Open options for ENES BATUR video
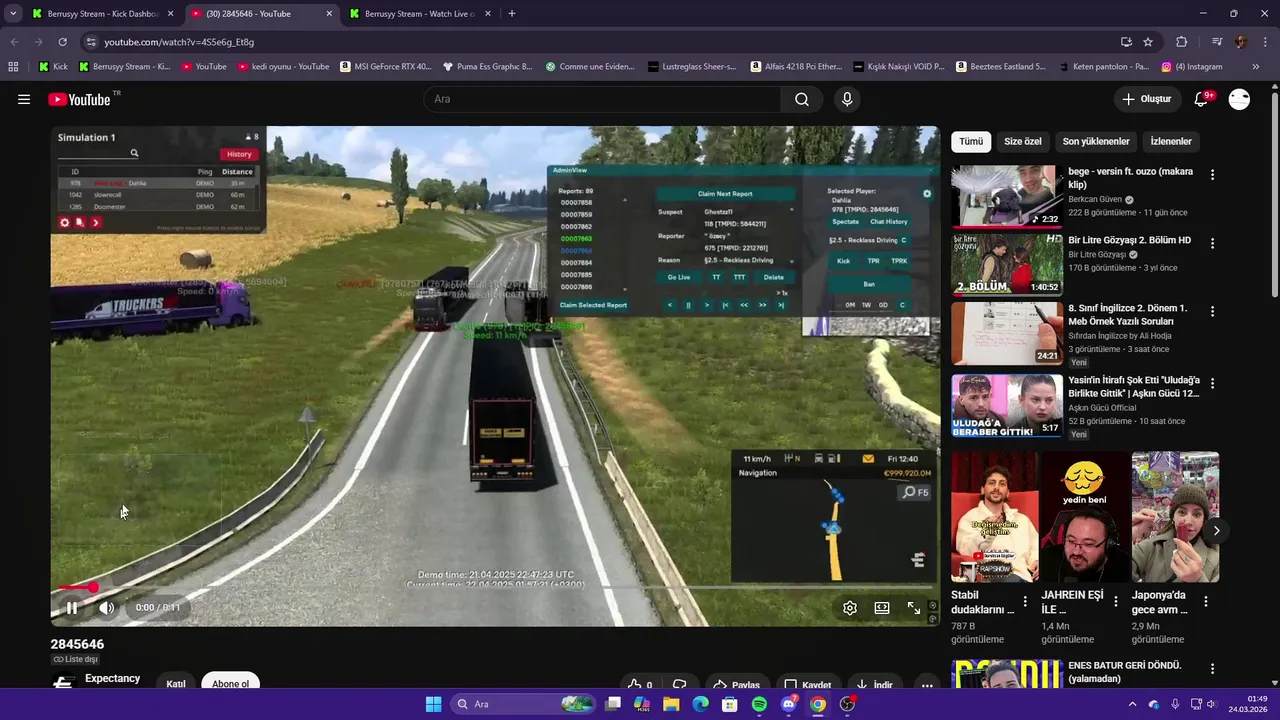 (x=1212, y=669)
